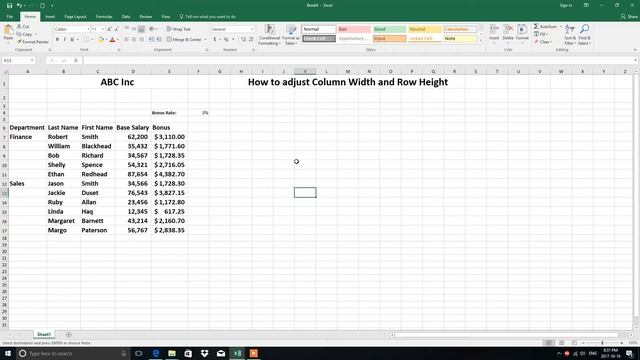Open Windows Start menu
Image resolution: width=640 pixels, height=360 pixels.
click(x=8, y=353)
